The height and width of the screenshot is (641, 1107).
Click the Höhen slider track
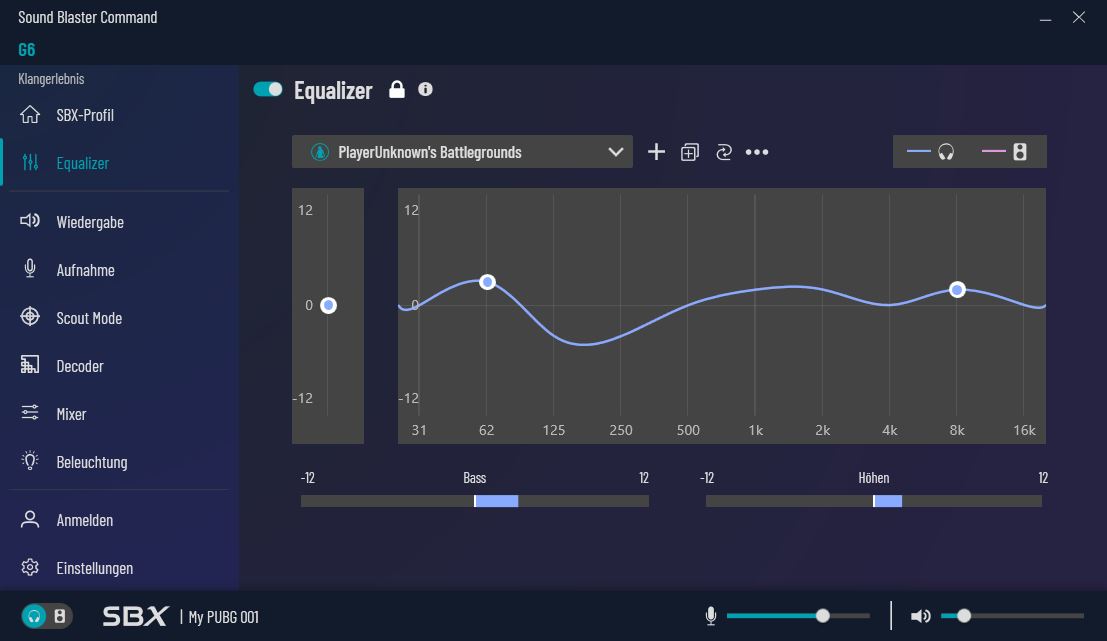click(x=873, y=501)
